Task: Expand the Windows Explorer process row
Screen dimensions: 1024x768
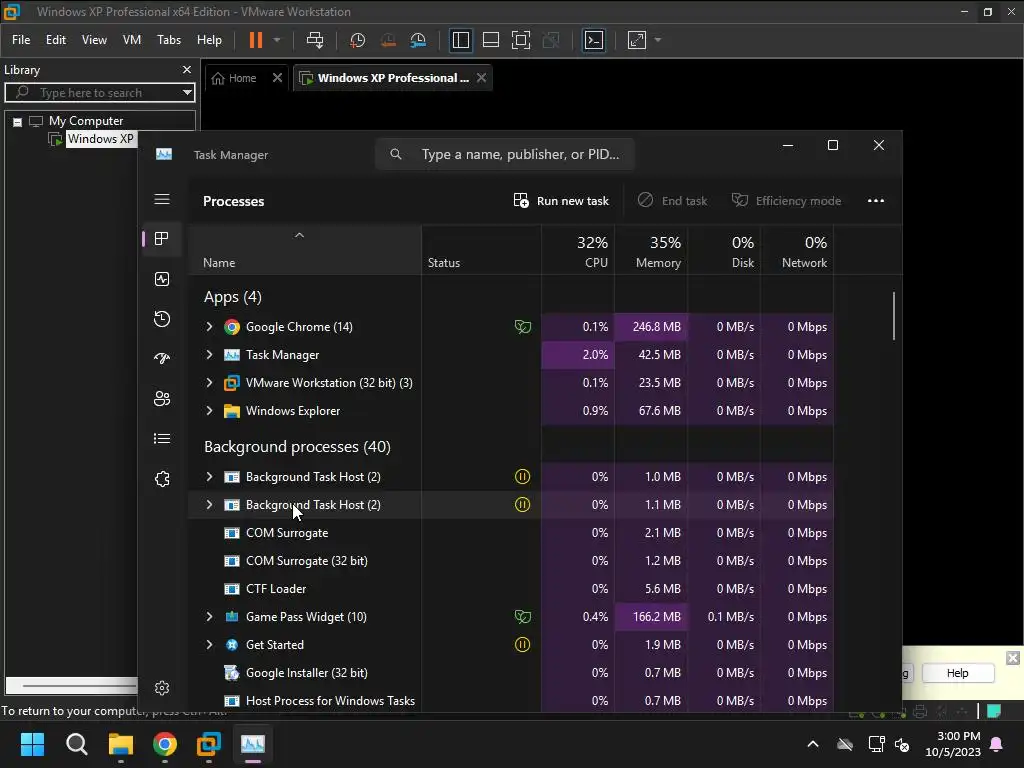Action: (x=209, y=411)
